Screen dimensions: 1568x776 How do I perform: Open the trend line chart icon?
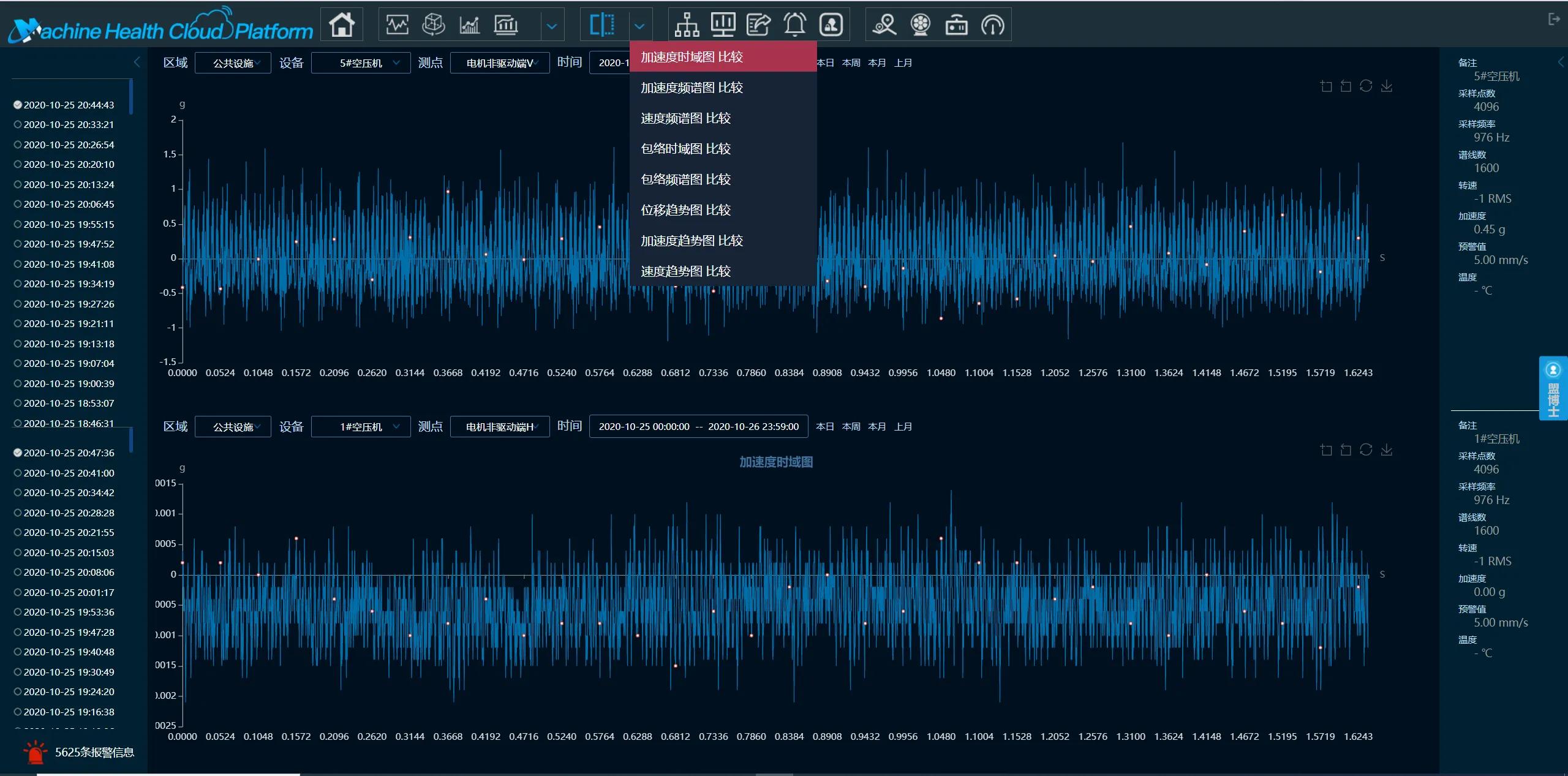point(470,25)
